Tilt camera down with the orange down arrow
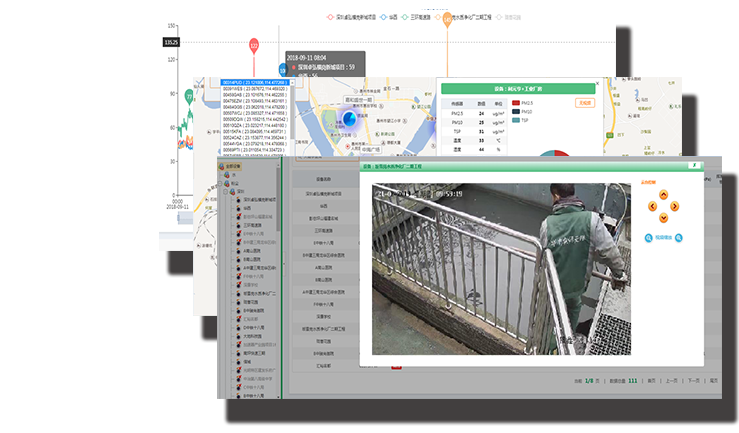The height and width of the screenshot is (433, 739). tap(664, 218)
